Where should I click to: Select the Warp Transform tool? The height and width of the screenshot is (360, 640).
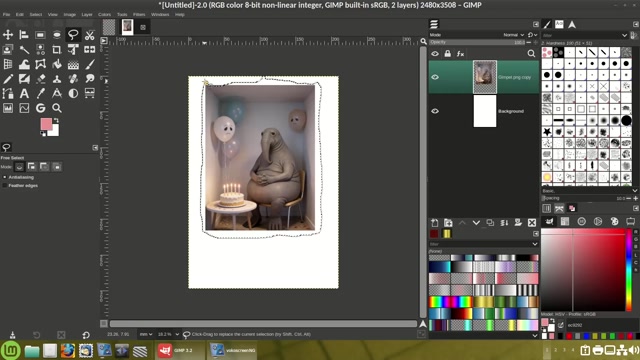coord(24,64)
